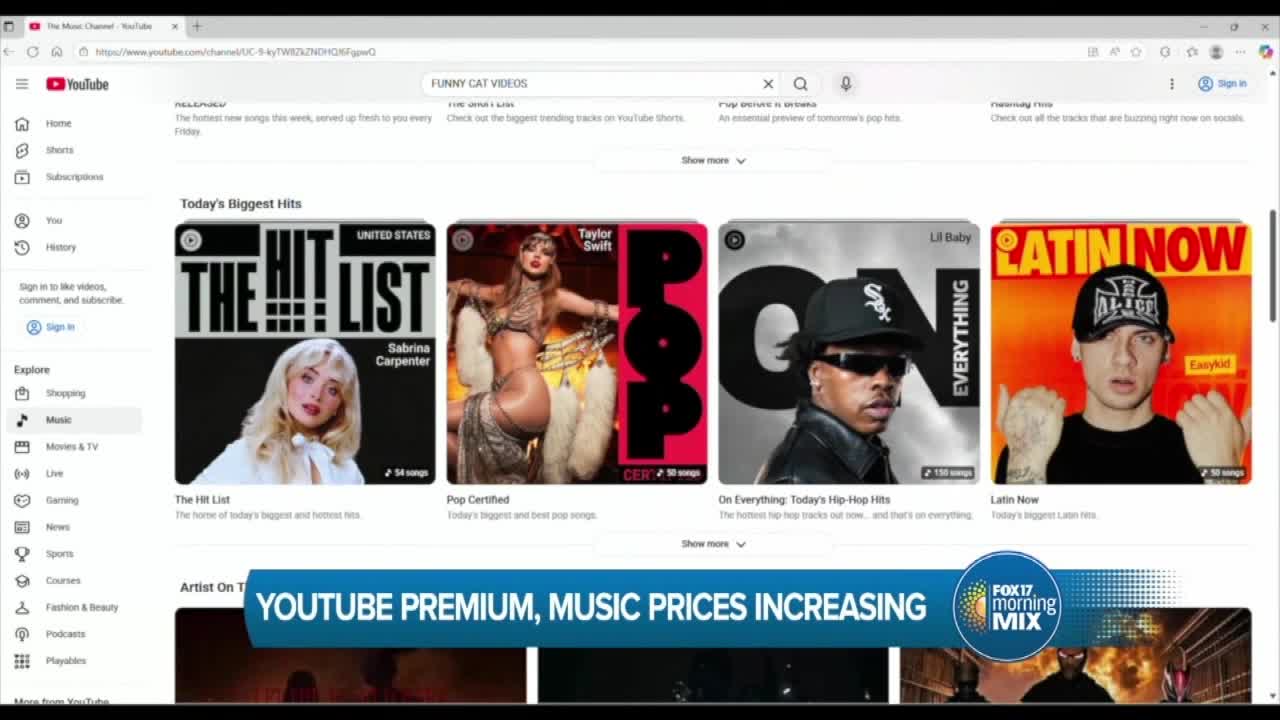The image size is (1280, 720).
Task: Click the page vertical scrollbar
Action: [1273, 266]
